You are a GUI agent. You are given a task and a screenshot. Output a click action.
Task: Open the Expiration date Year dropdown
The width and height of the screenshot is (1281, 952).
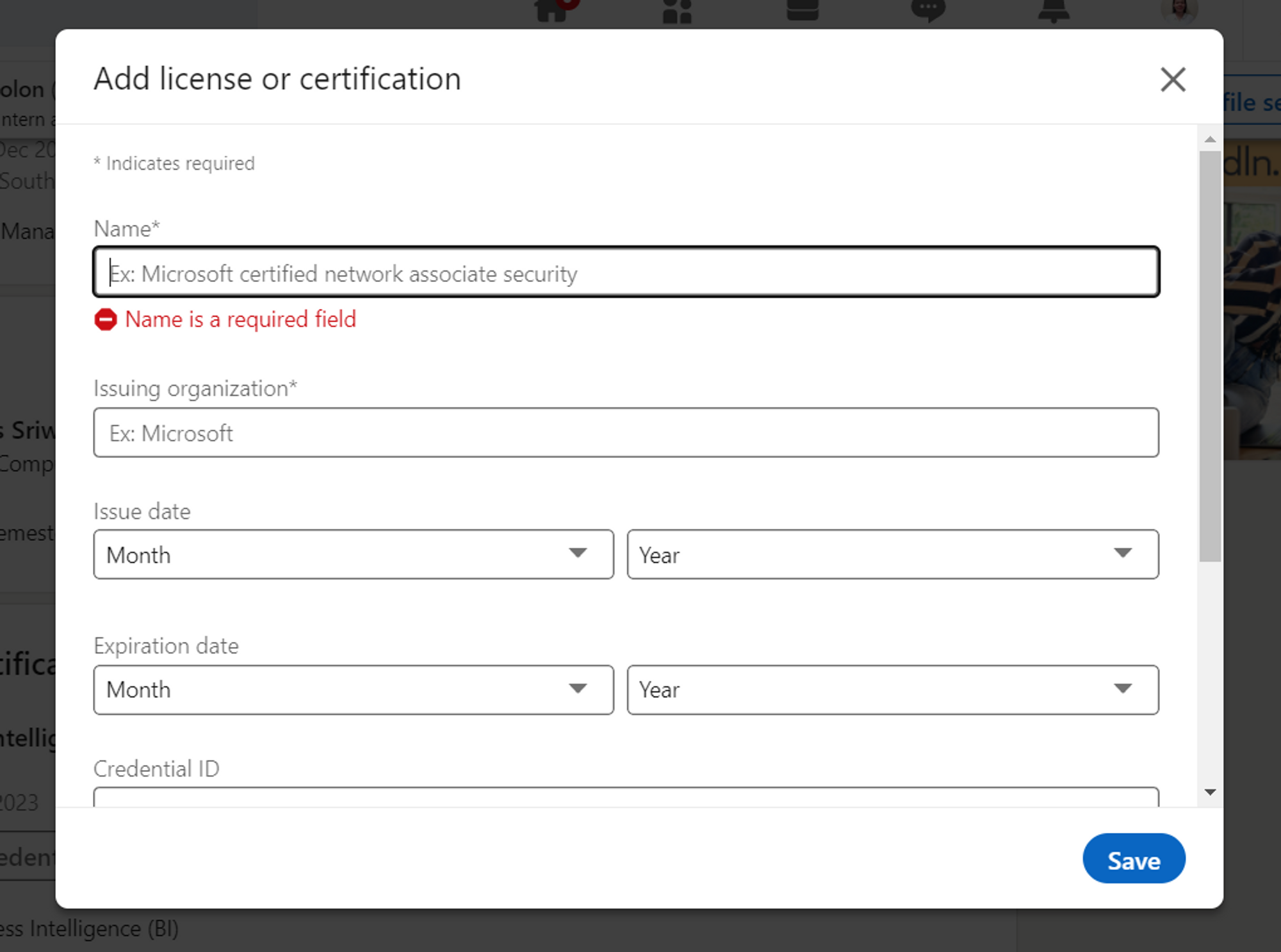point(893,690)
